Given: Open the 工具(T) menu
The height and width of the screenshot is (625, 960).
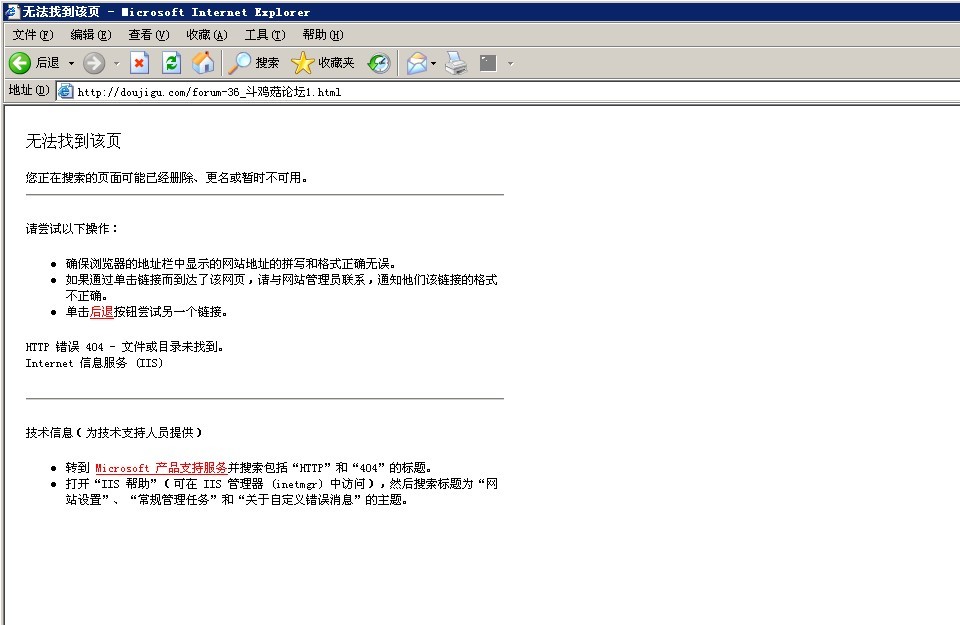Looking at the screenshot, I should (x=265, y=35).
